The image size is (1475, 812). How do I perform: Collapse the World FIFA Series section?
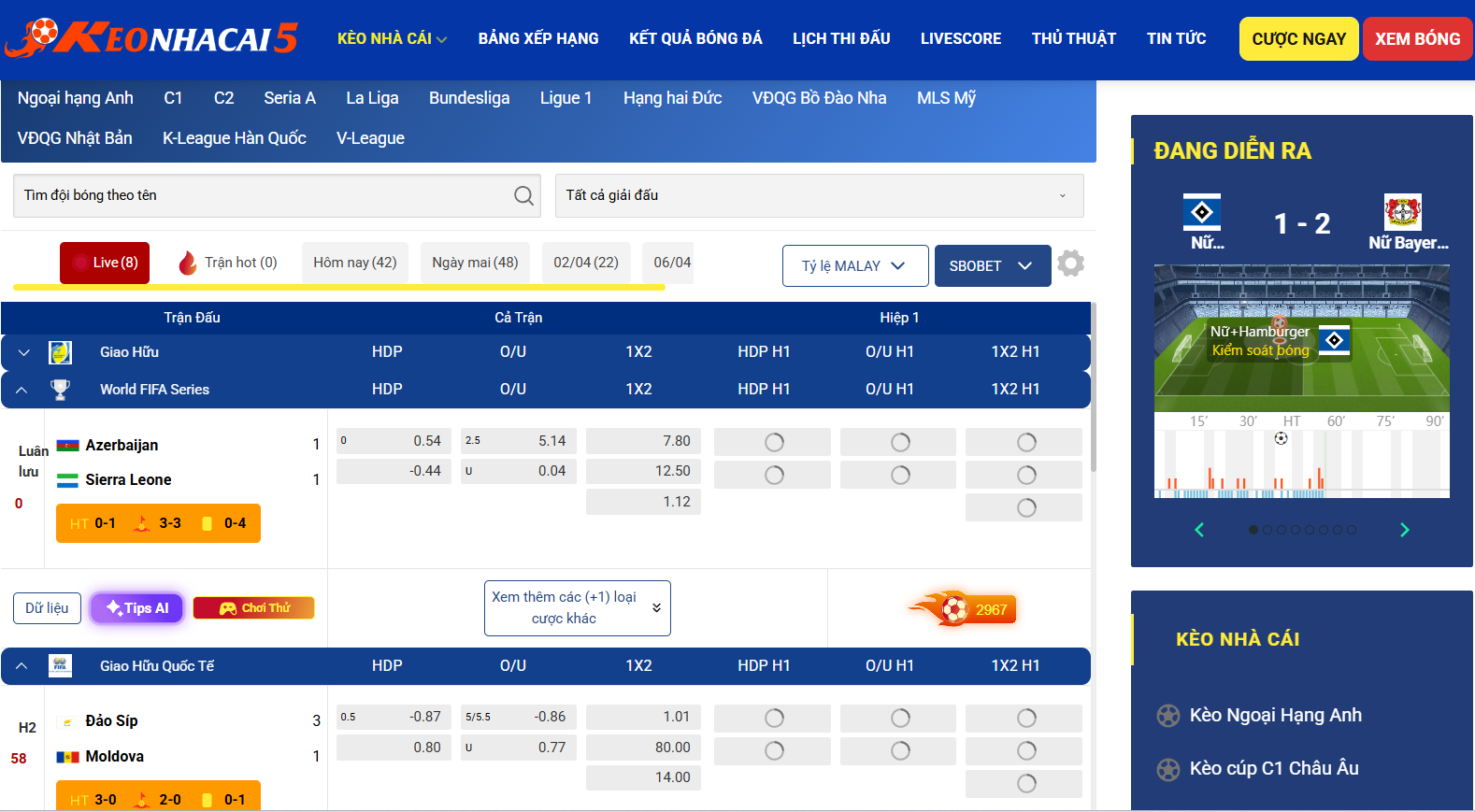click(22, 390)
